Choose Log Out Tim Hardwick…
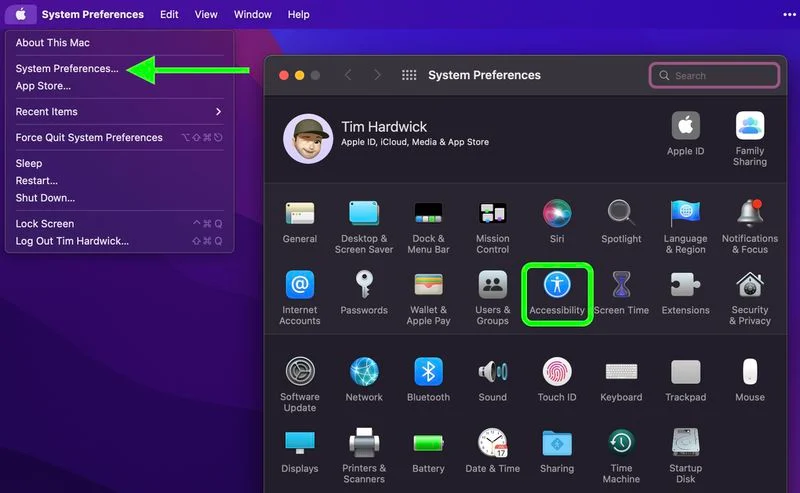 [119, 241]
